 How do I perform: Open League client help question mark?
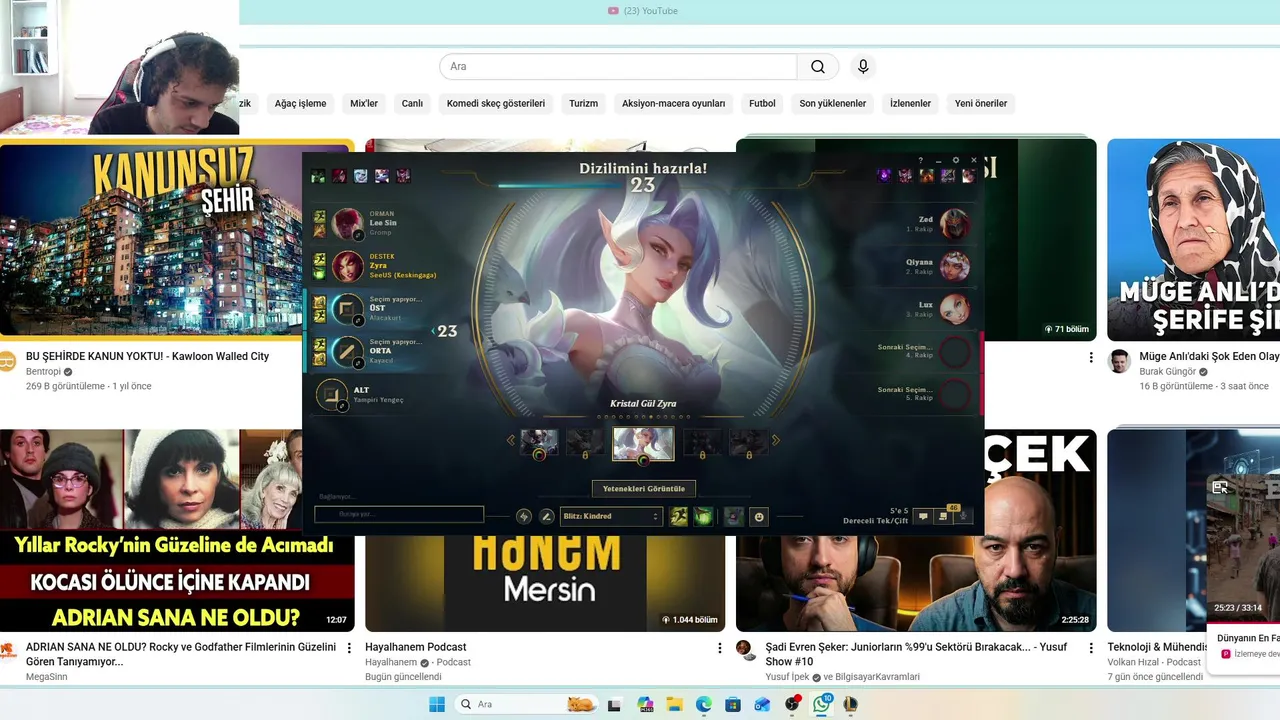point(921,160)
